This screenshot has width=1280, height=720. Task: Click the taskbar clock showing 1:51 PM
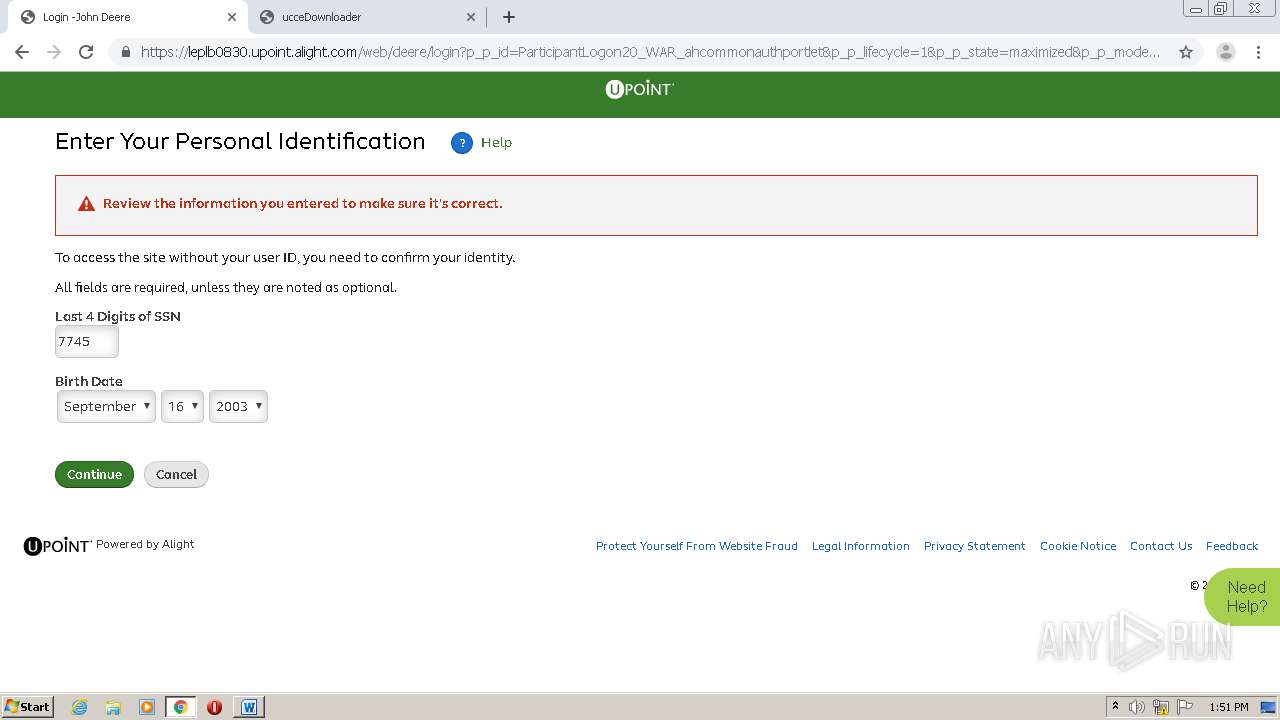pyautogui.click(x=1229, y=707)
